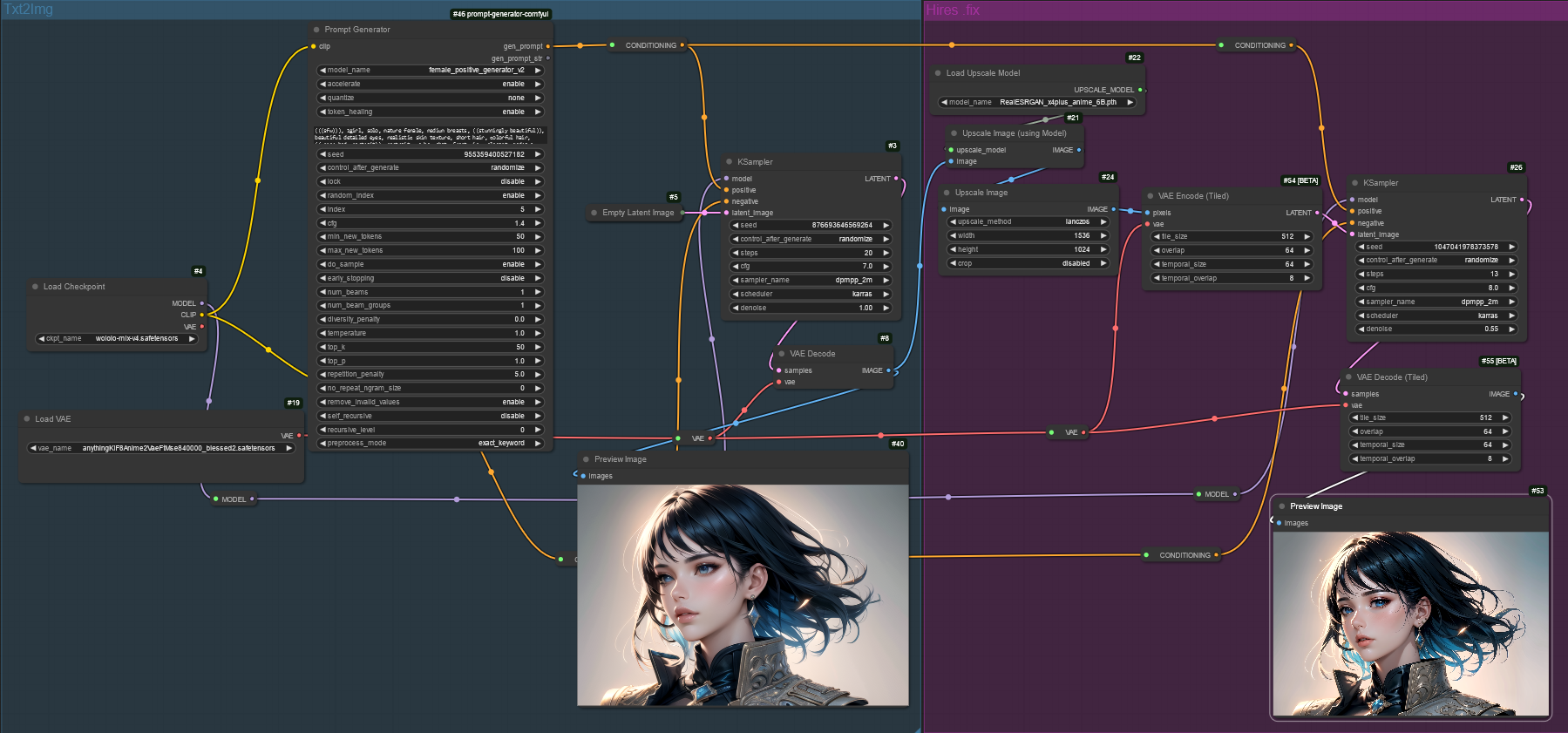Click the gen_prompt output port on Prompt Generator
The height and width of the screenshot is (733, 1568).
tap(547, 46)
